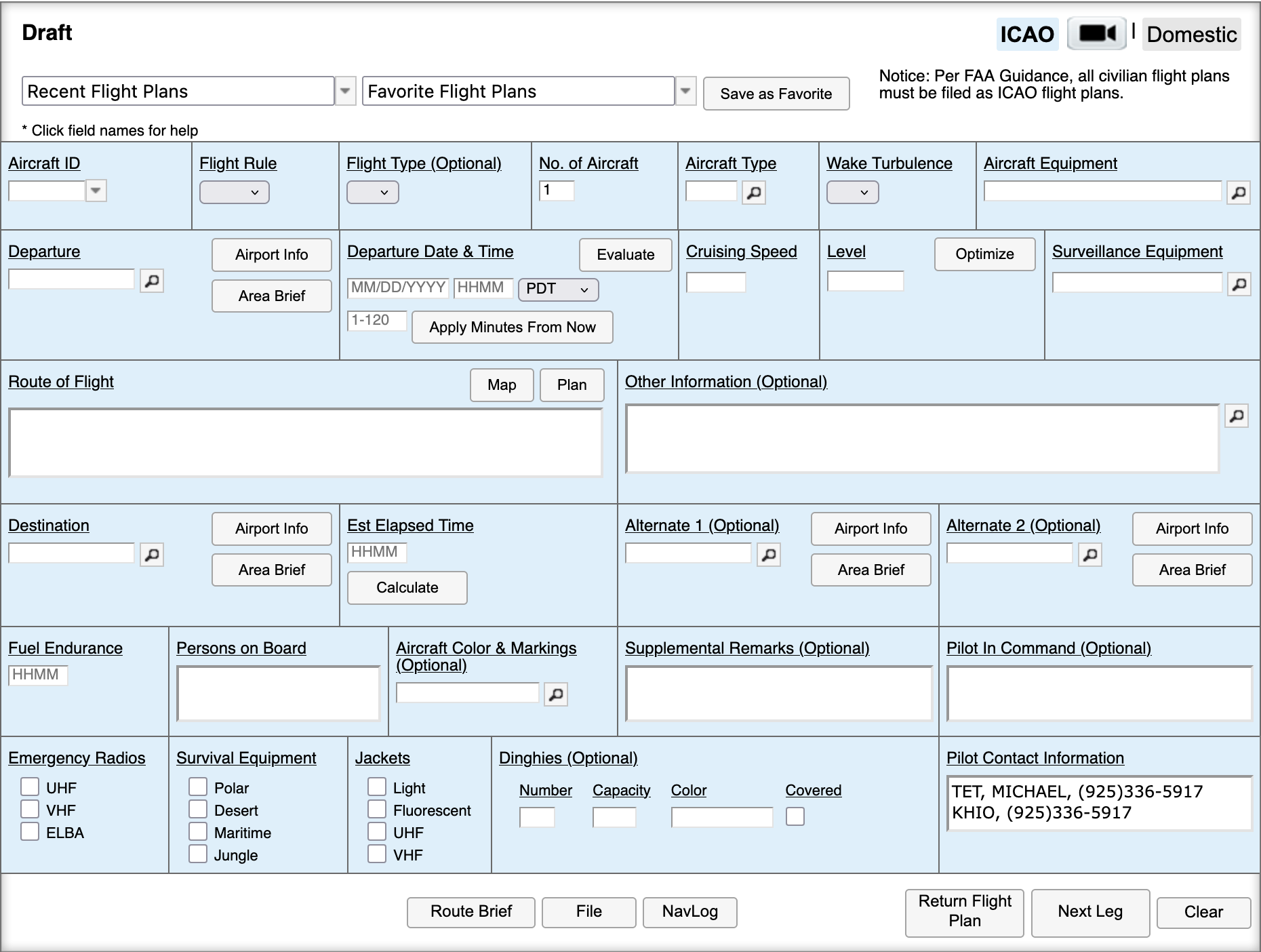This screenshot has width=1261, height=952.
Task: Open Other Information lookup magnifier icon
Action: pos(1236,416)
